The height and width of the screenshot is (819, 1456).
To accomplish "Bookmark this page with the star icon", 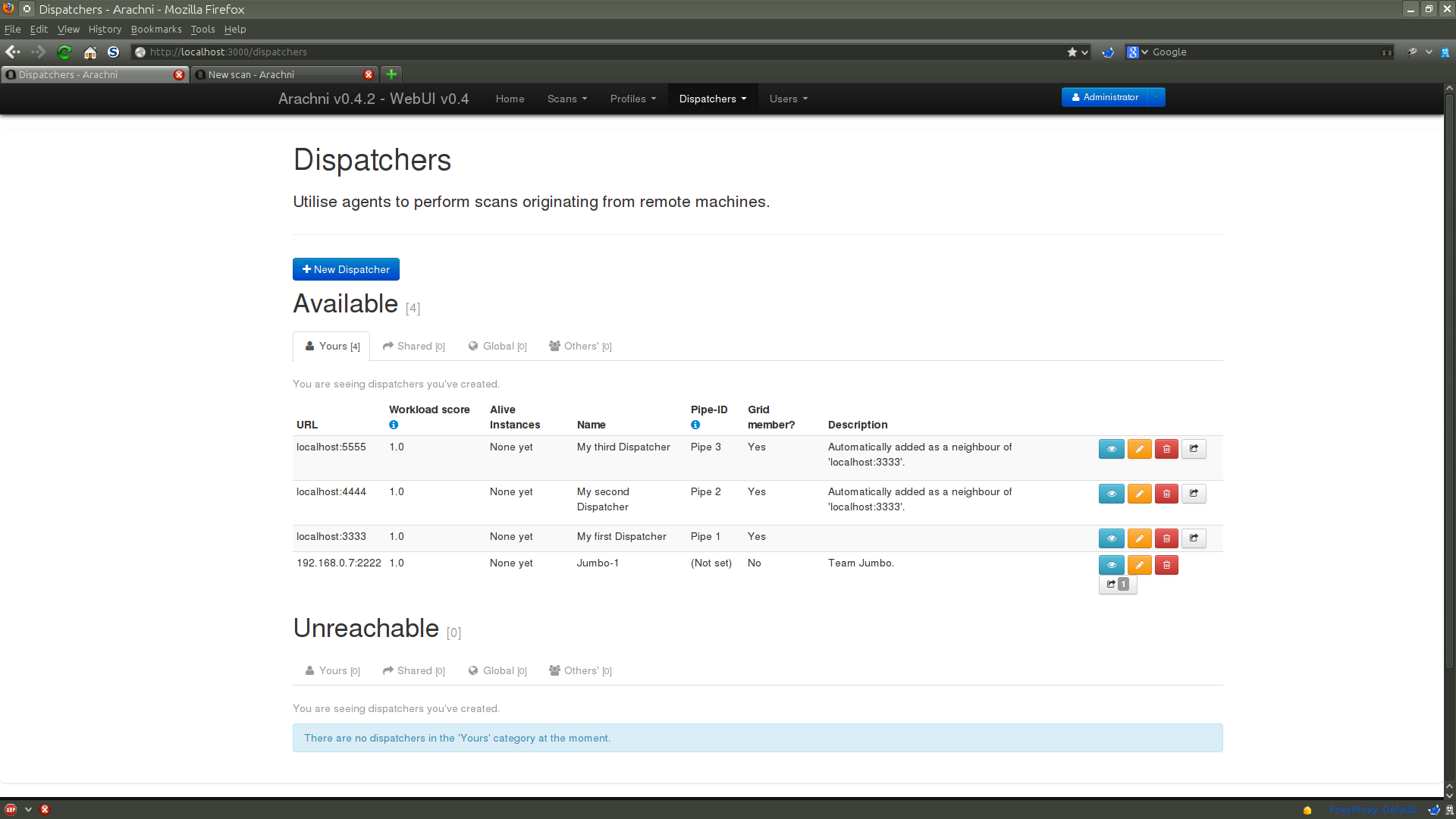I will tap(1072, 52).
